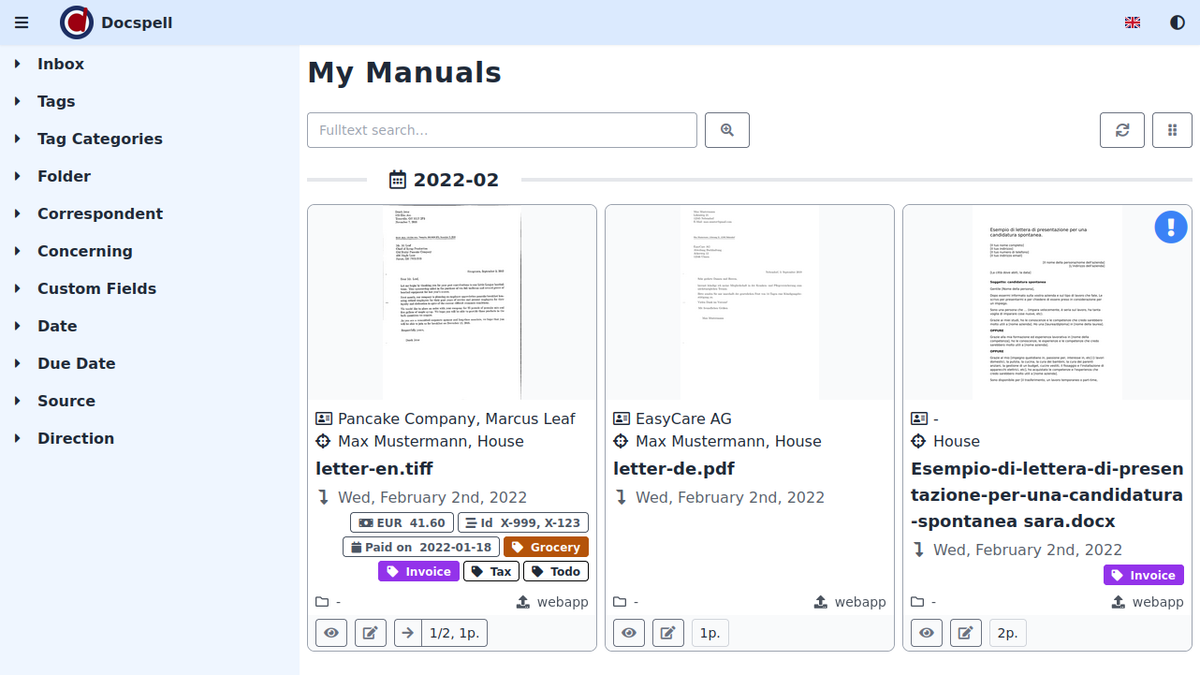The height and width of the screenshot is (675, 1200).
Task: Click the fulltext search magnifier button
Action: tap(727, 130)
